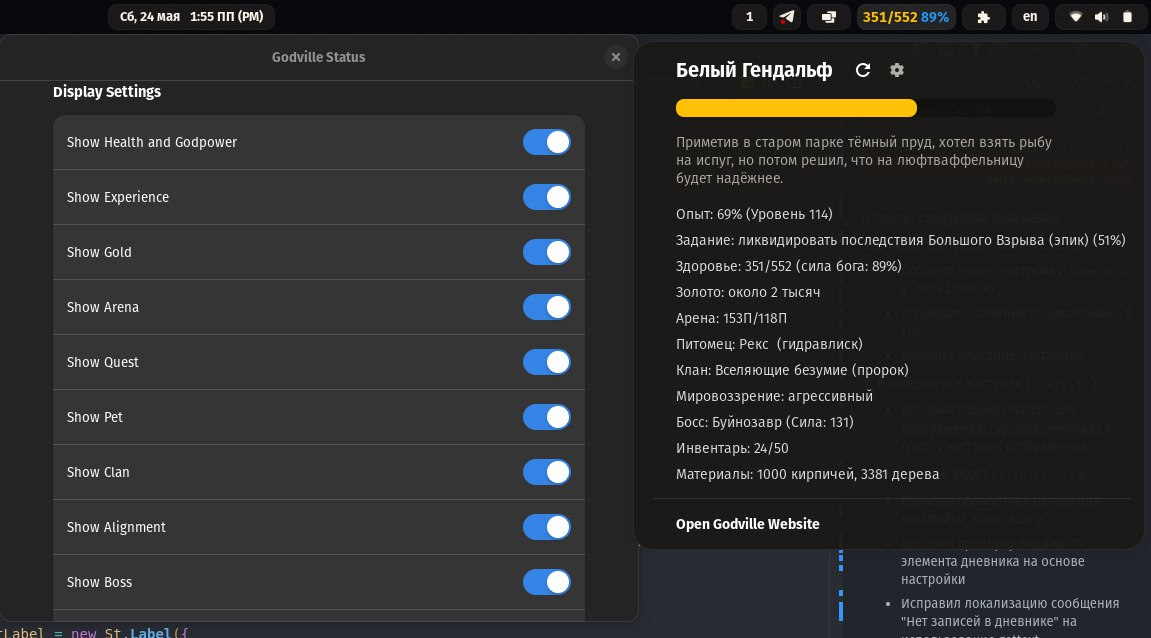Switch off Show Arena
The height and width of the screenshot is (638, 1151).
tap(546, 307)
